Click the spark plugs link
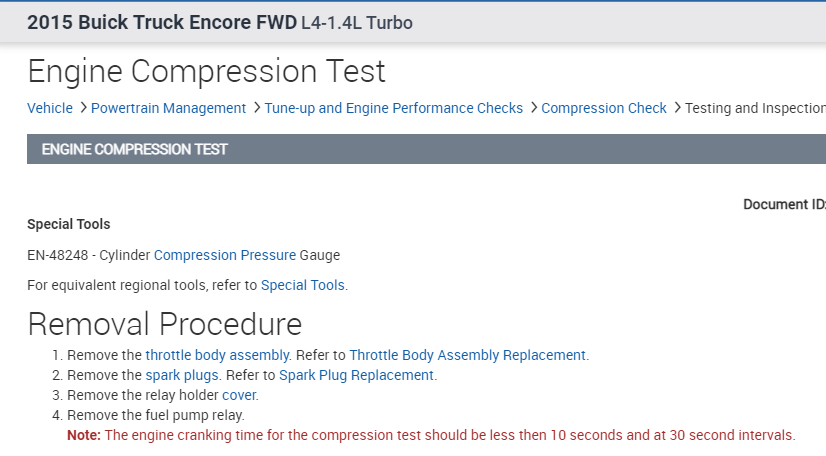Image resolution: width=826 pixels, height=456 pixels. click(182, 375)
